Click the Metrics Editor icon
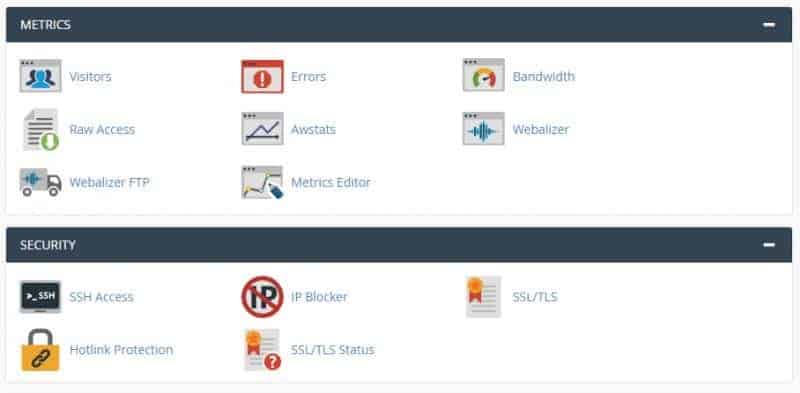The height and width of the screenshot is (393, 800). pyautogui.click(x=262, y=182)
